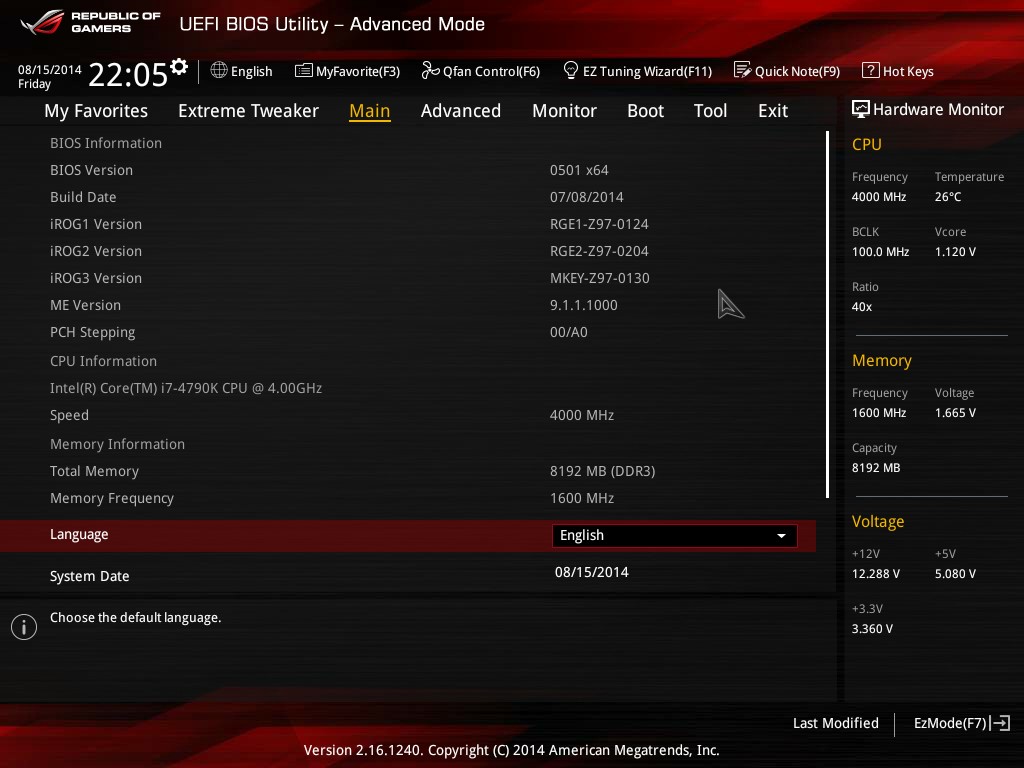
Task: Click the PCH Stepping value 00/A0
Action: (568, 332)
